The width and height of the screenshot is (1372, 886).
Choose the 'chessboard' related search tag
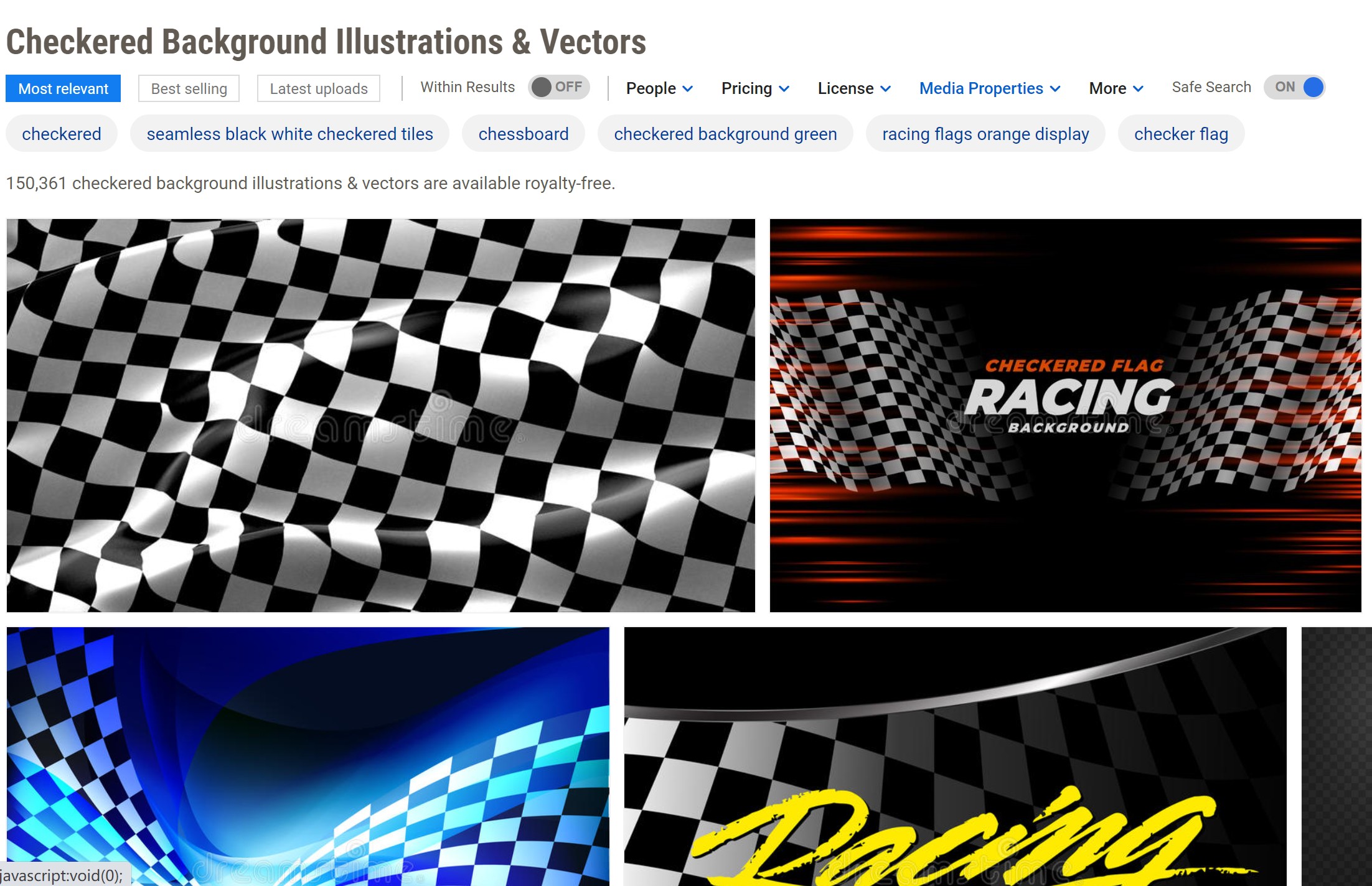click(x=524, y=134)
